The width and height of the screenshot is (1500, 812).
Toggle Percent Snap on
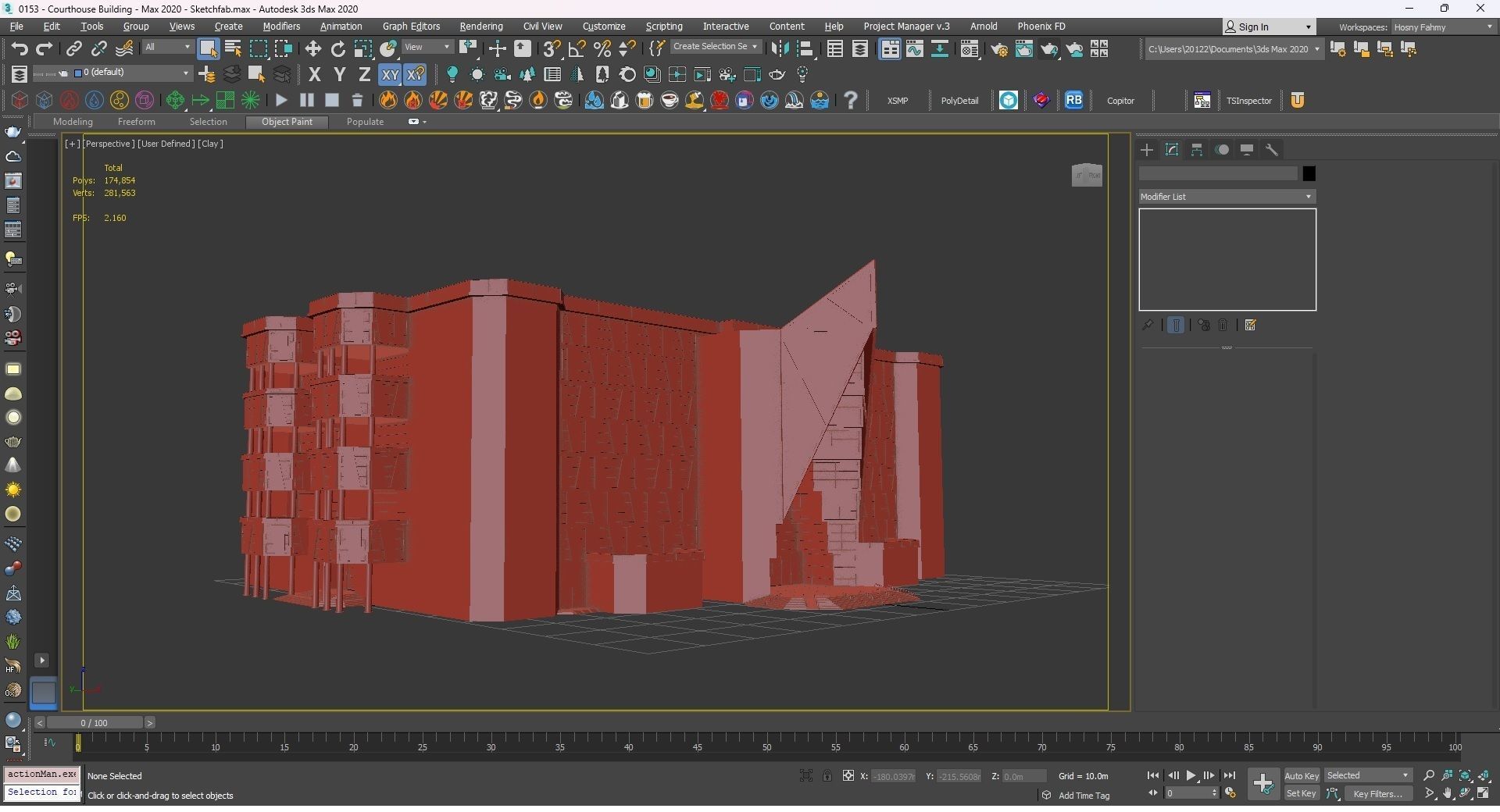[602, 48]
